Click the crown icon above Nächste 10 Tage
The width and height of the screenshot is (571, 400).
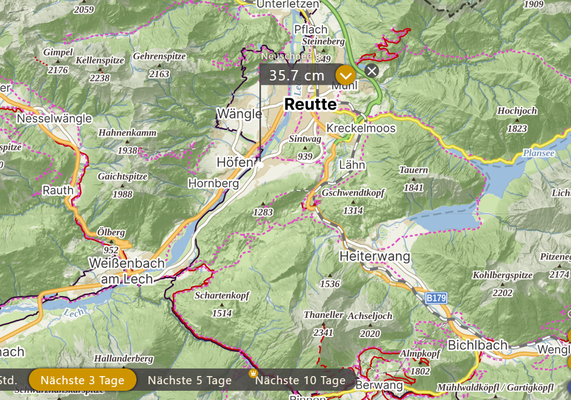[x=253, y=373]
